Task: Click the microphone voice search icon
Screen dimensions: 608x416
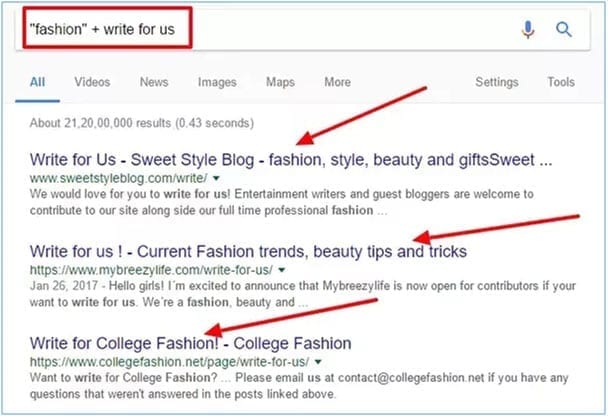Action: 528,29
